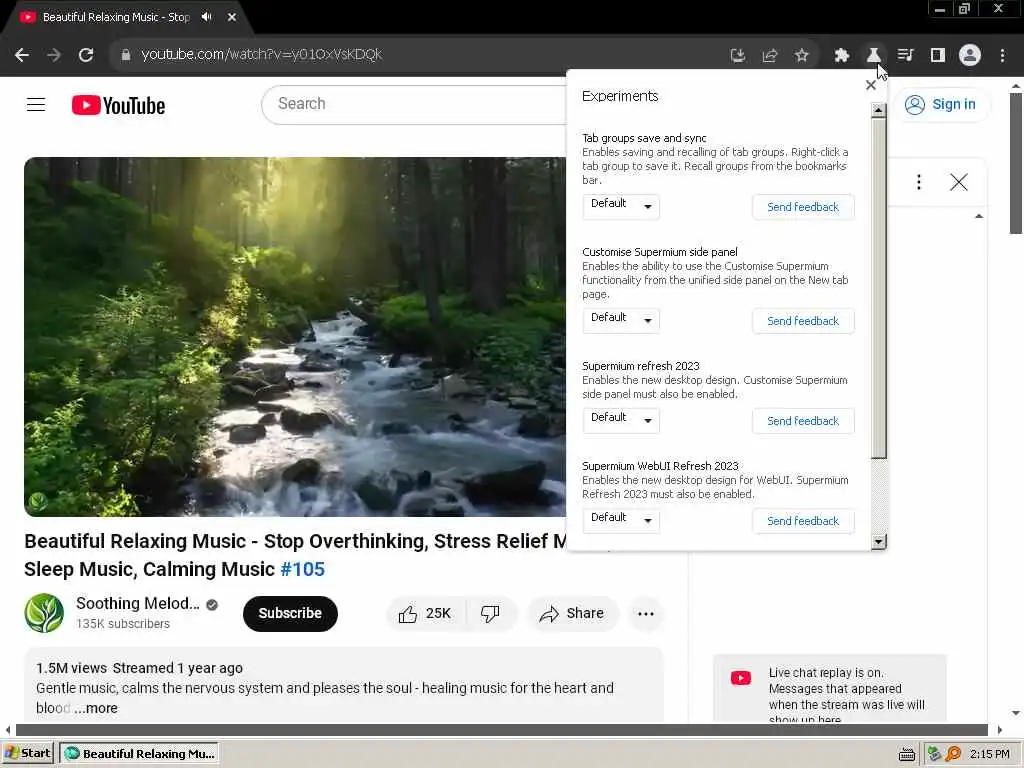This screenshot has height=768, width=1024.
Task: Close the live chat panel
Action: click(x=958, y=182)
